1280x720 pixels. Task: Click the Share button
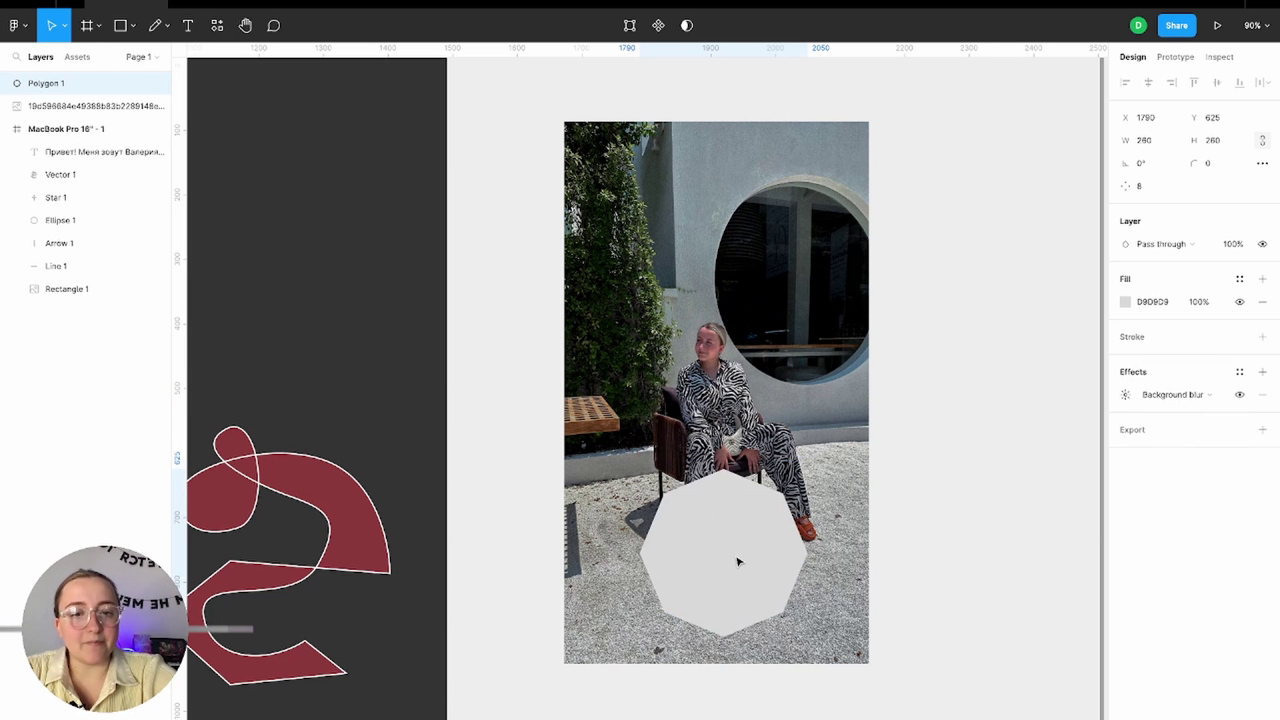[1176, 25]
